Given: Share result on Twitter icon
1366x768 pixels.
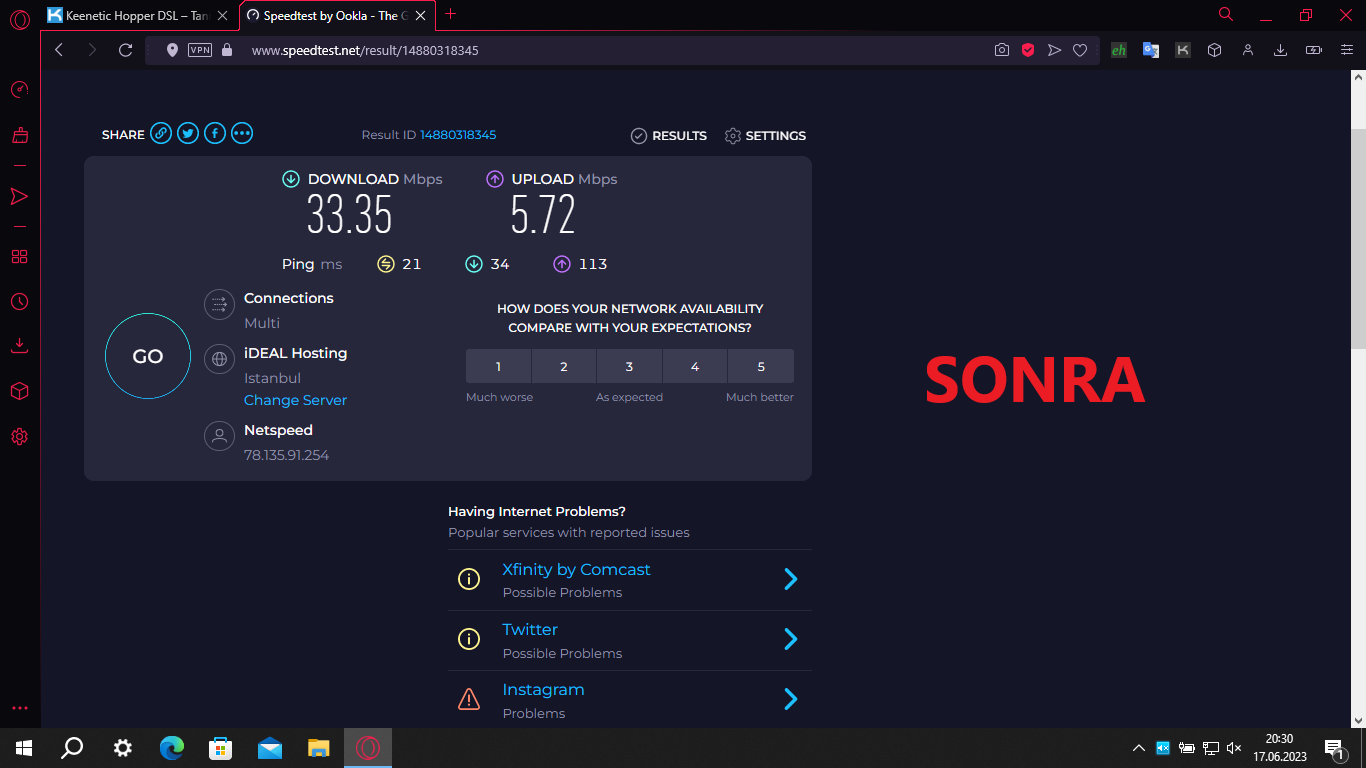Looking at the screenshot, I should coord(188,133).
